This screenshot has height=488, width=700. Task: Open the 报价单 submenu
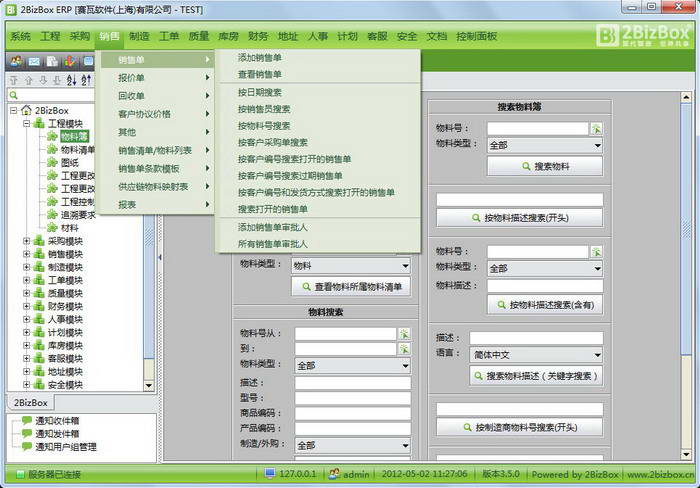click(158, 78)
